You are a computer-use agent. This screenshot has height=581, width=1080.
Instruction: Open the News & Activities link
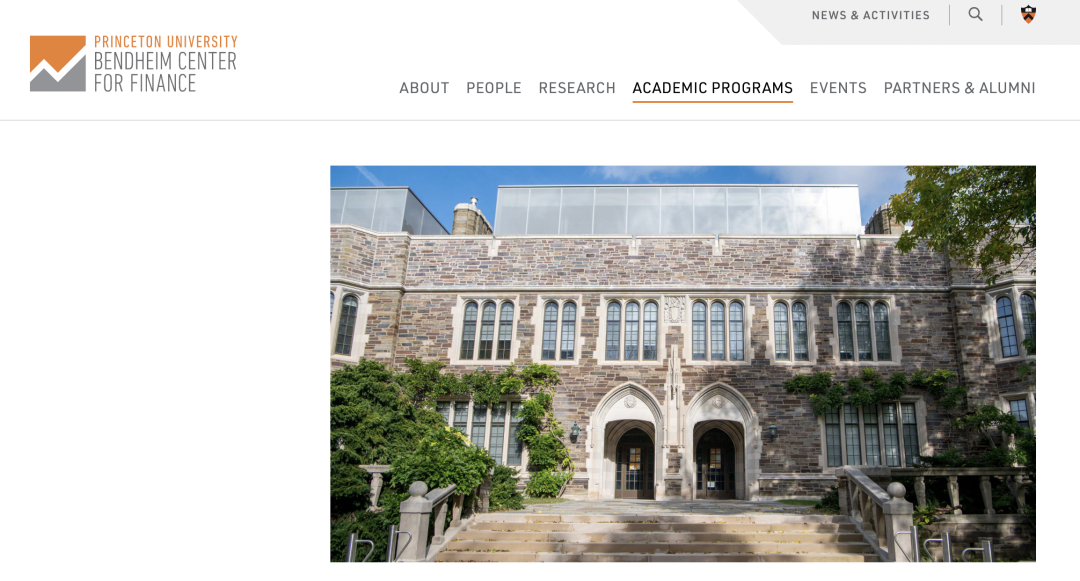pyautogui.click(x=871, y=15)
